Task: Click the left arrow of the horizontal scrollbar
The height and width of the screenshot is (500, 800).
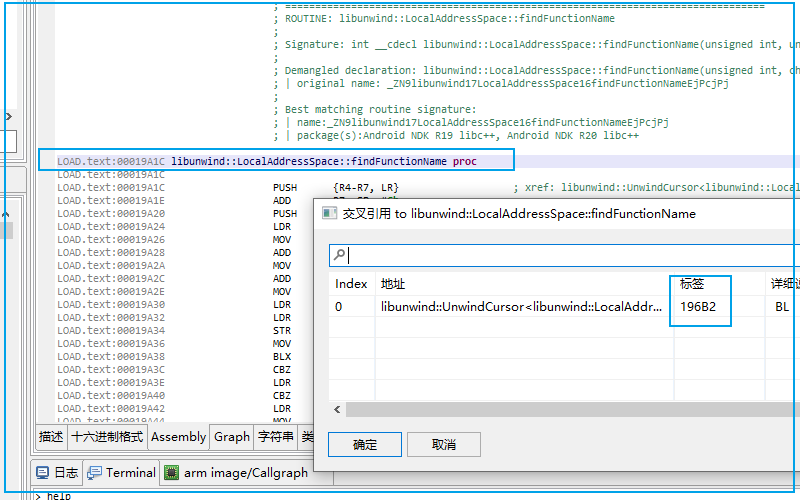Action: click(x=337, y=409)
